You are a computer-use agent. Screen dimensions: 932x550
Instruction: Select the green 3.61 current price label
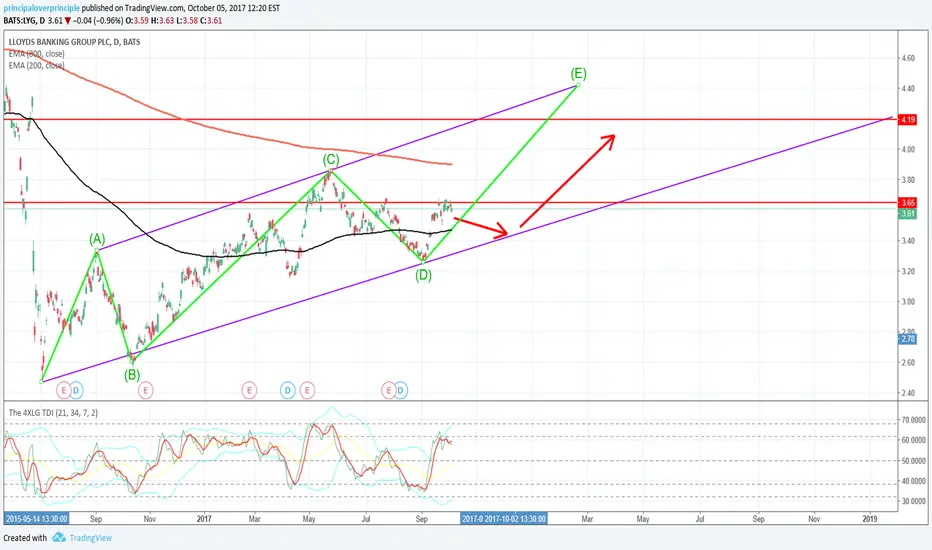tap(908, 214)
